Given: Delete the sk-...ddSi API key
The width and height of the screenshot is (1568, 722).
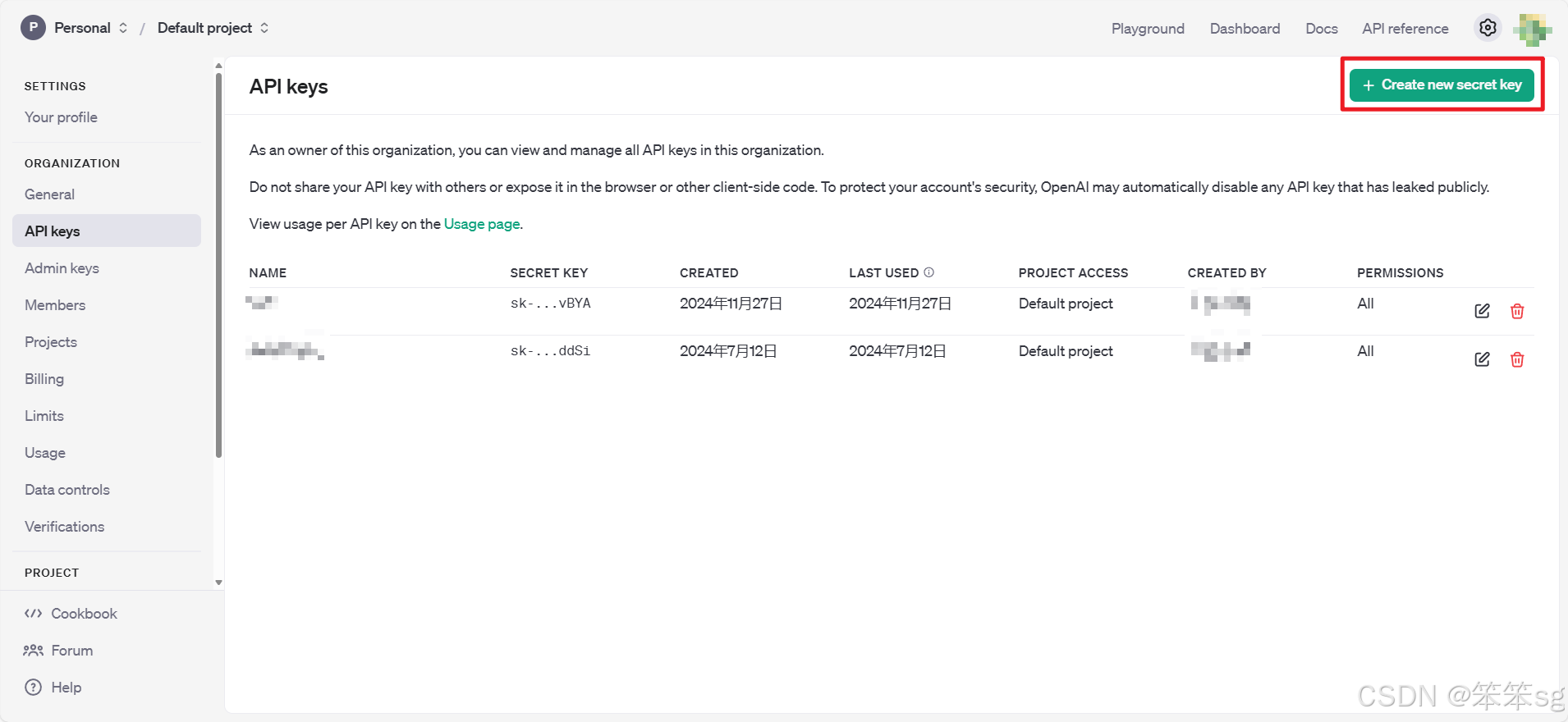Looking at the screenshot, I should [1517, 359].
